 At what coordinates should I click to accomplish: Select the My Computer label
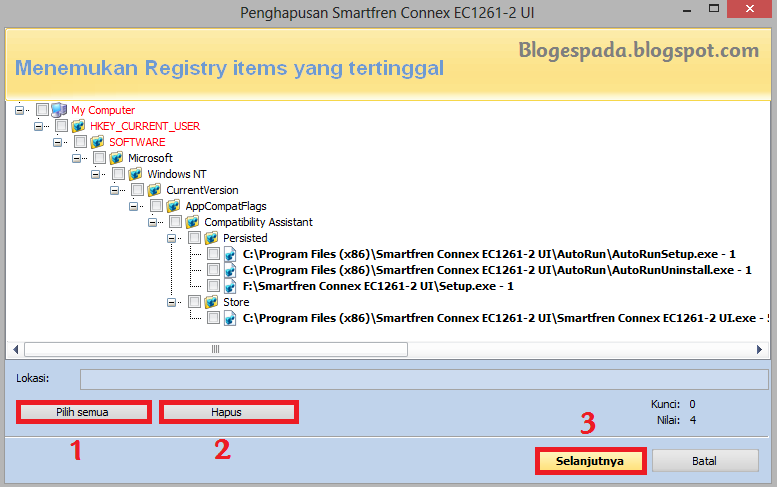(103, 110)
